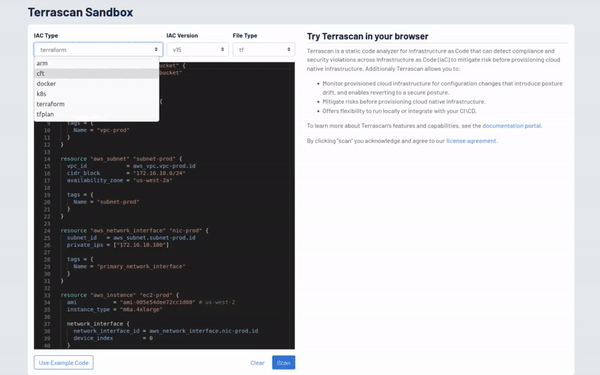Screen dimensions: 600x375
Task: Open the license agreement link
Action: pyautogui.click(x=471, y=141)
